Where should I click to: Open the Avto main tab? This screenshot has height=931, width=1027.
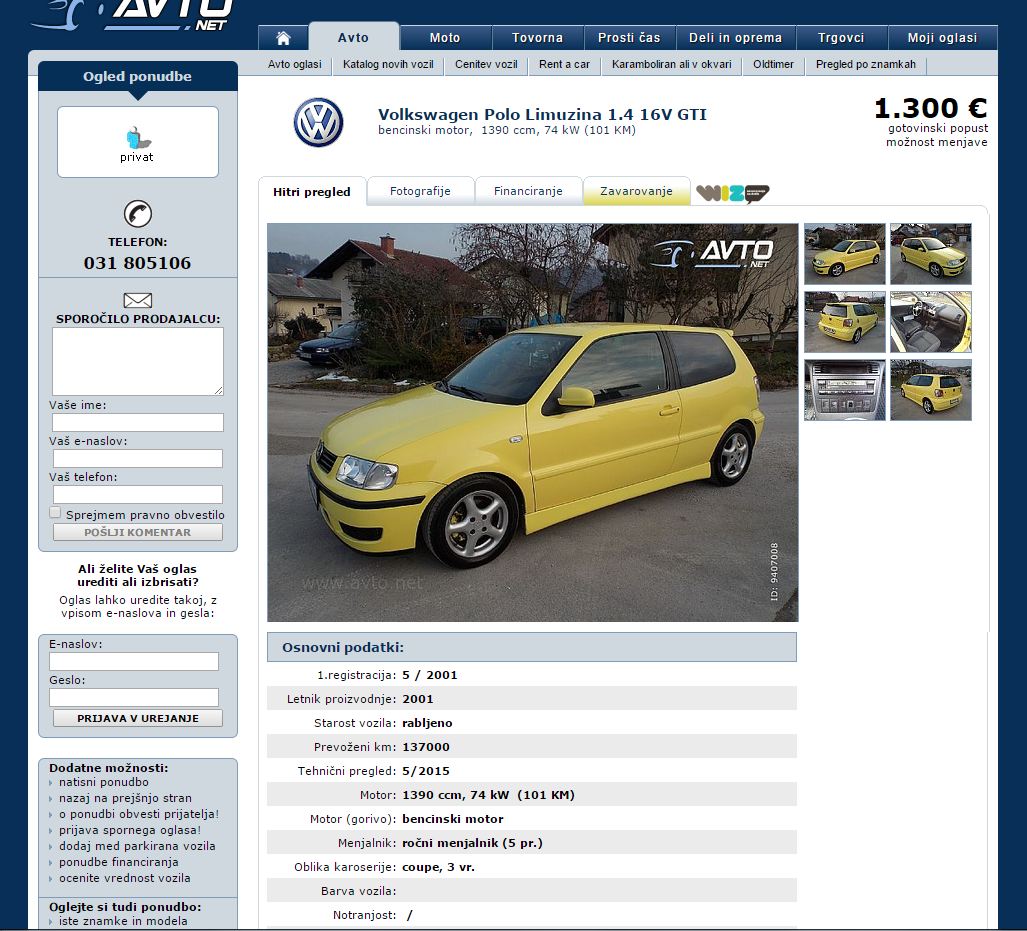354,37
